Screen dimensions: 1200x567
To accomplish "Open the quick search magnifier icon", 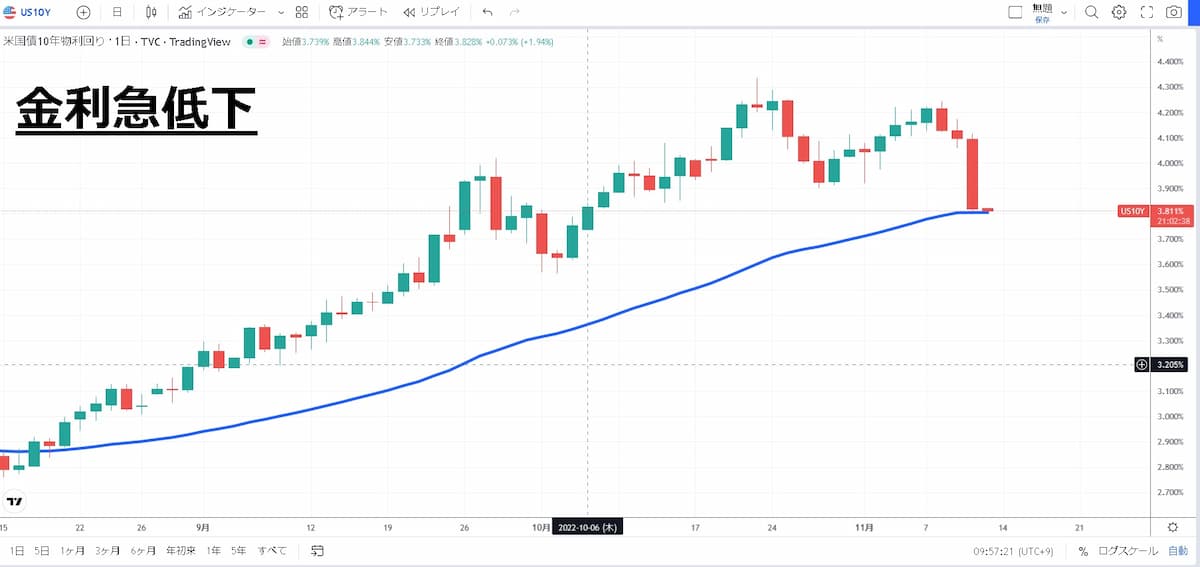I will point(1091,13).
